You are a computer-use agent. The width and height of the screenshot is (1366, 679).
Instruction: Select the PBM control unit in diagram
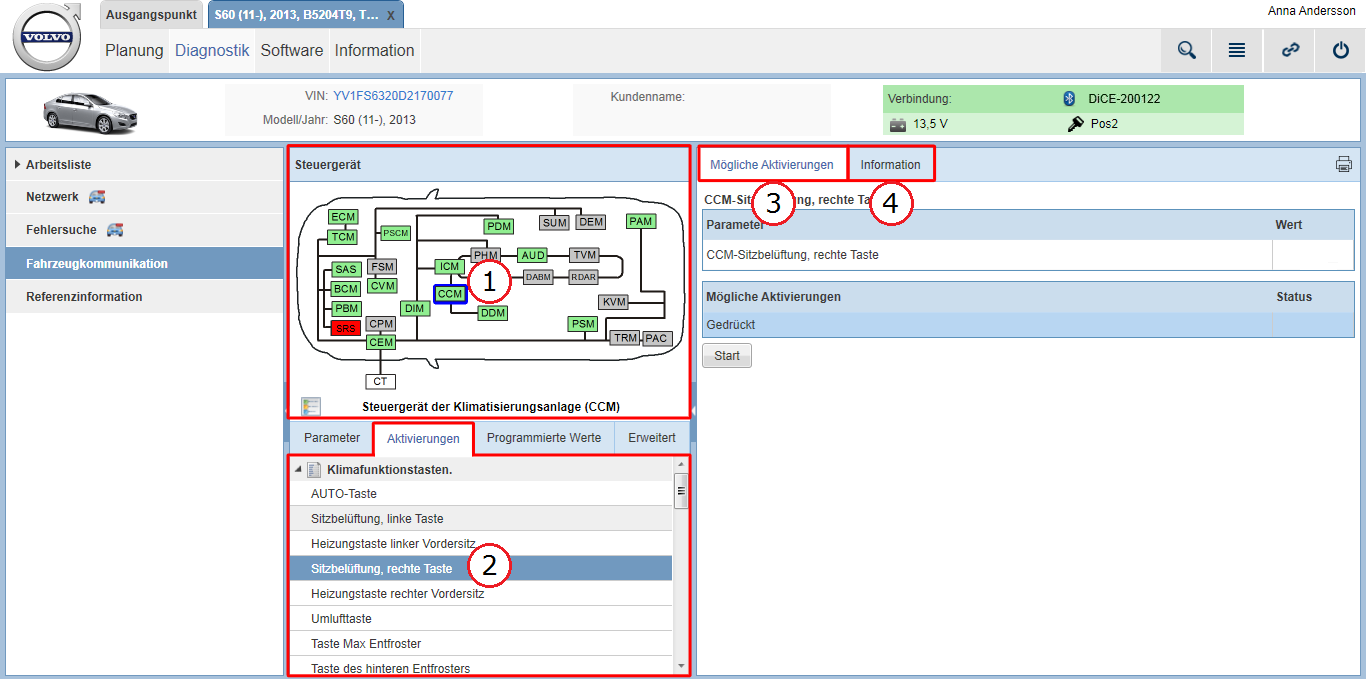click(346, 308)
